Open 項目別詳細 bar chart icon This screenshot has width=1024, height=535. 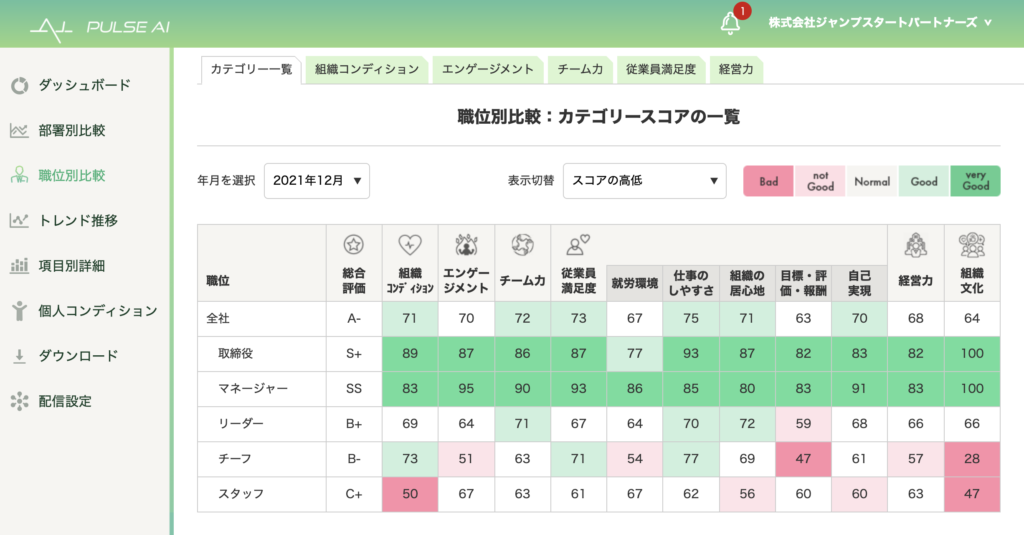(19, 266)
